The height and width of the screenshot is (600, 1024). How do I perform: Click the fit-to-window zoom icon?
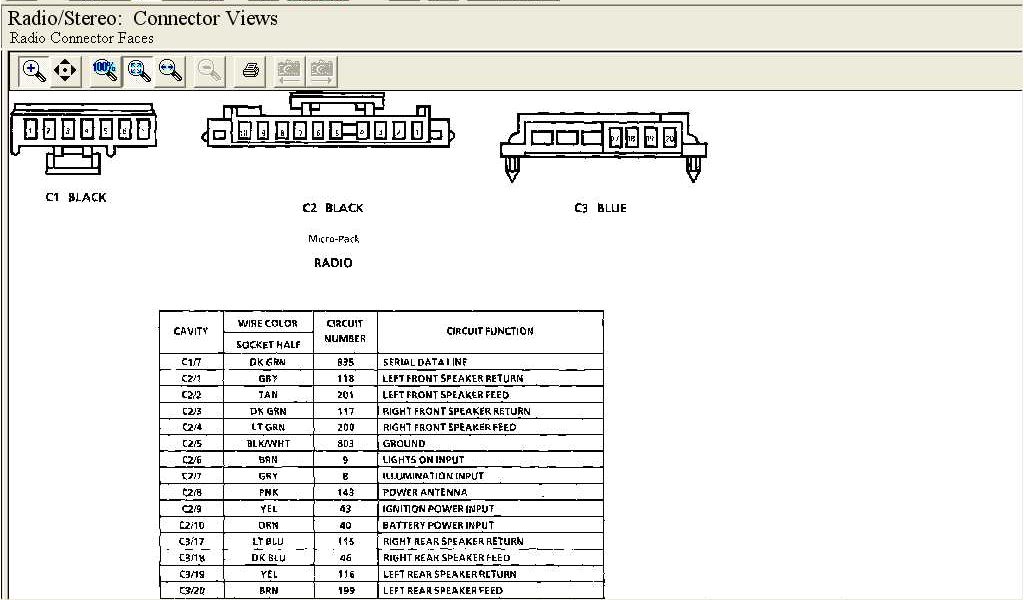[x=139, y=70]
